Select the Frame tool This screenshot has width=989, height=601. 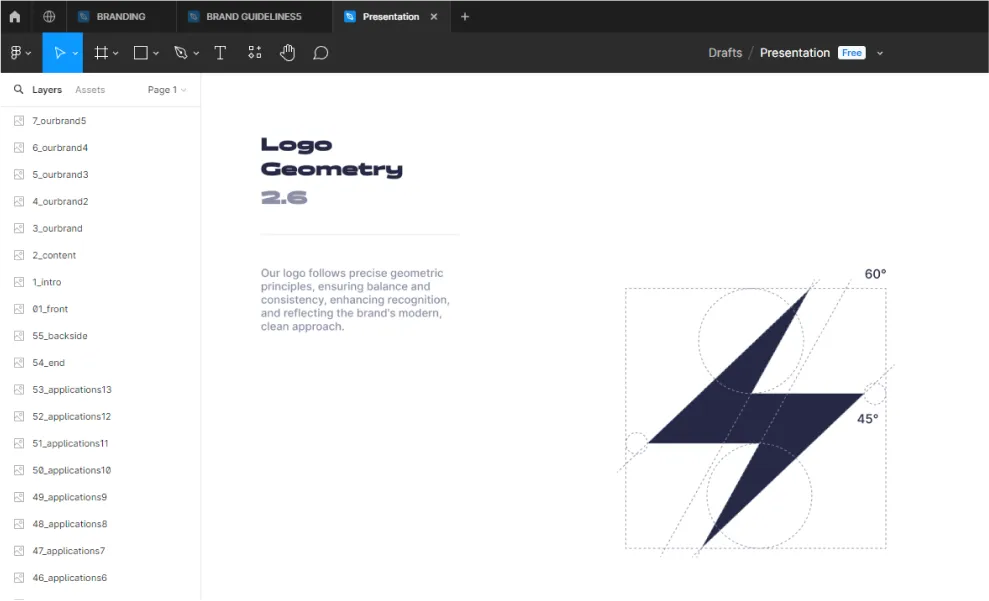click(x=101, y=53)
